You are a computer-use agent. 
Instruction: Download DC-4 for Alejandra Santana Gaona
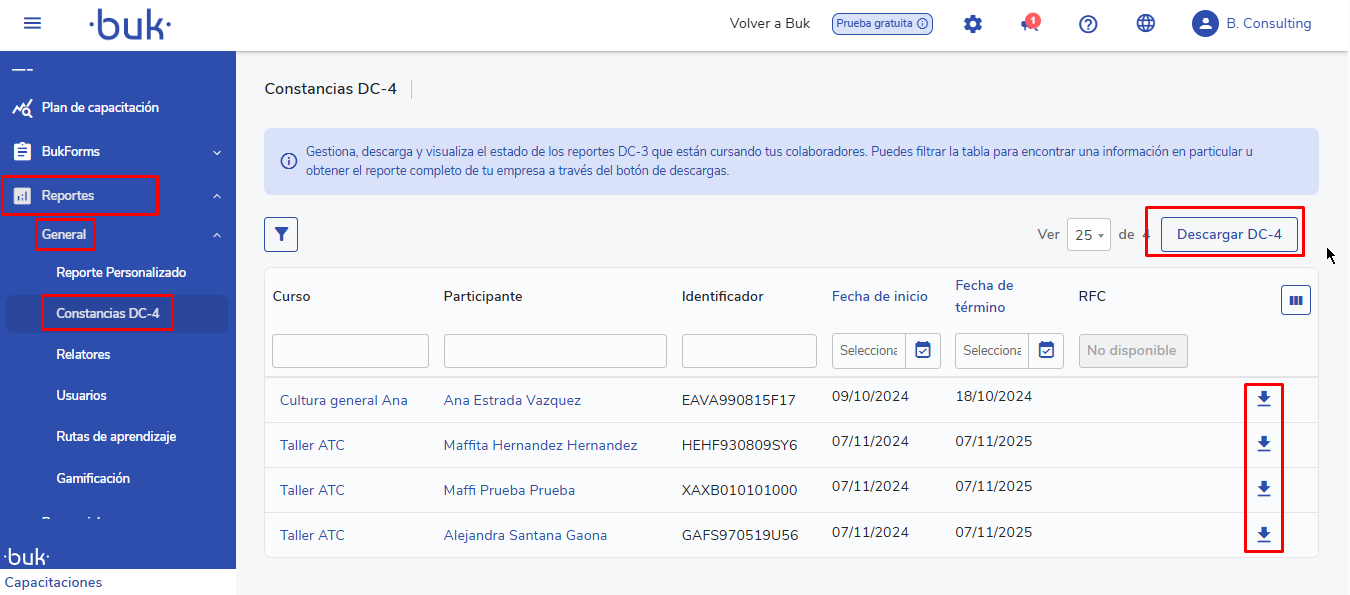coord(1263,534)
